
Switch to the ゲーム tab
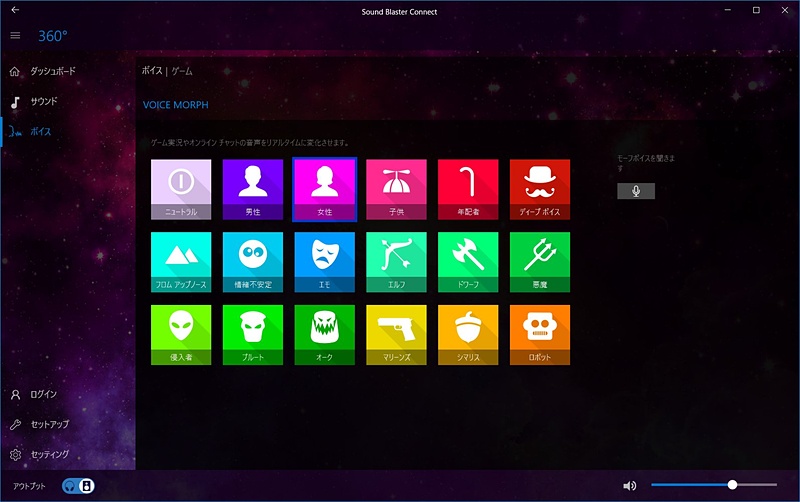coord(182,71)
